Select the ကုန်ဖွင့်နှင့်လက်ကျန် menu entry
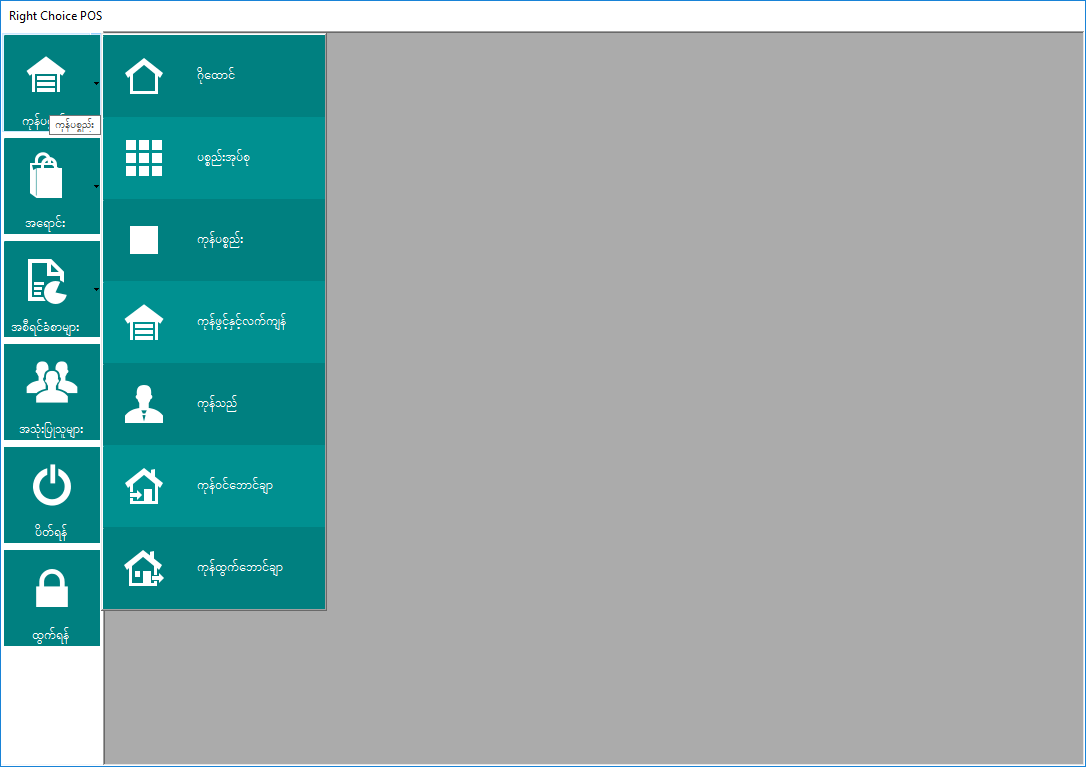Image resolution: width=1086 pixels, height=767 pixels. [x=242, y=323]
